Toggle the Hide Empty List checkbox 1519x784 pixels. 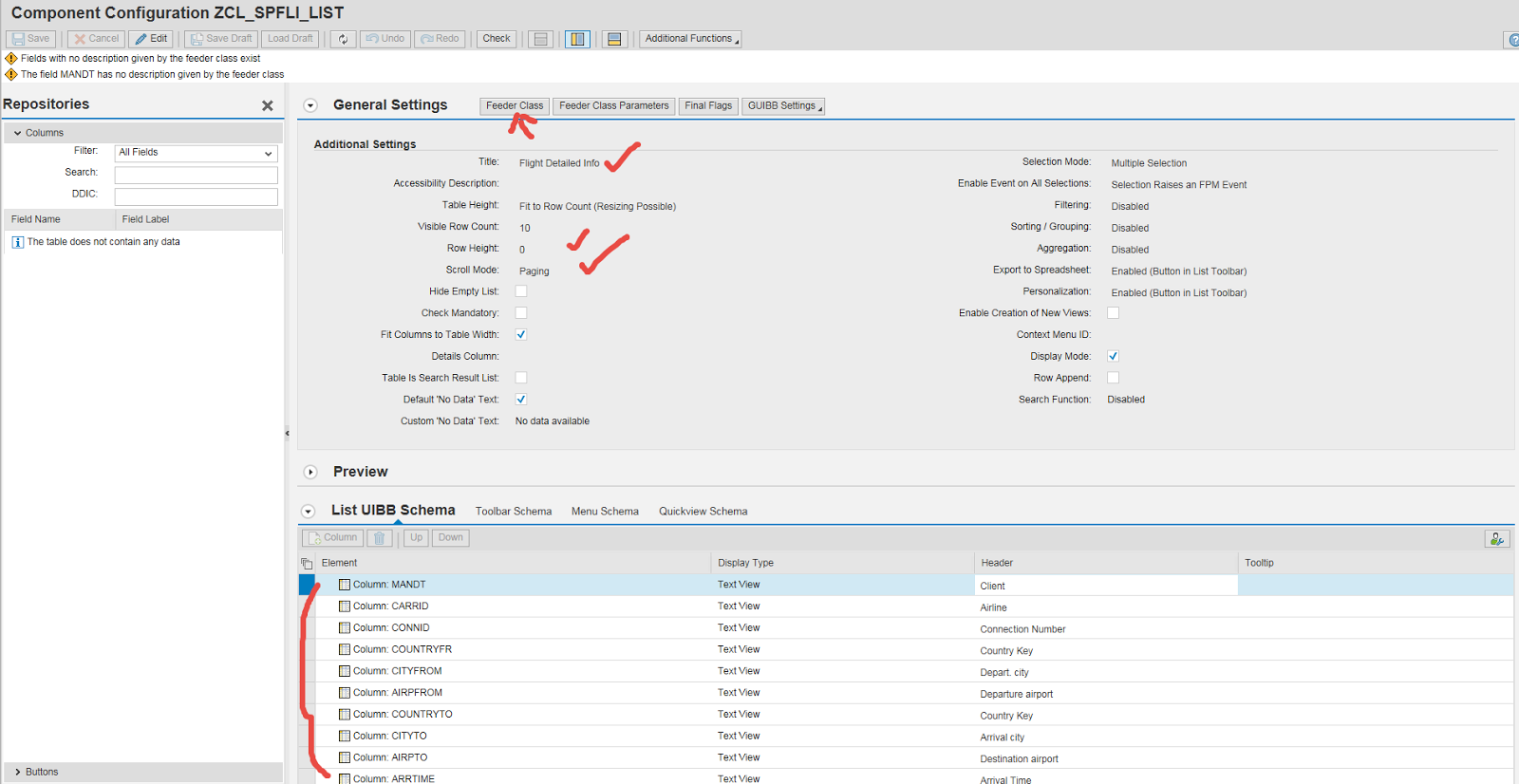pos(521,291)
